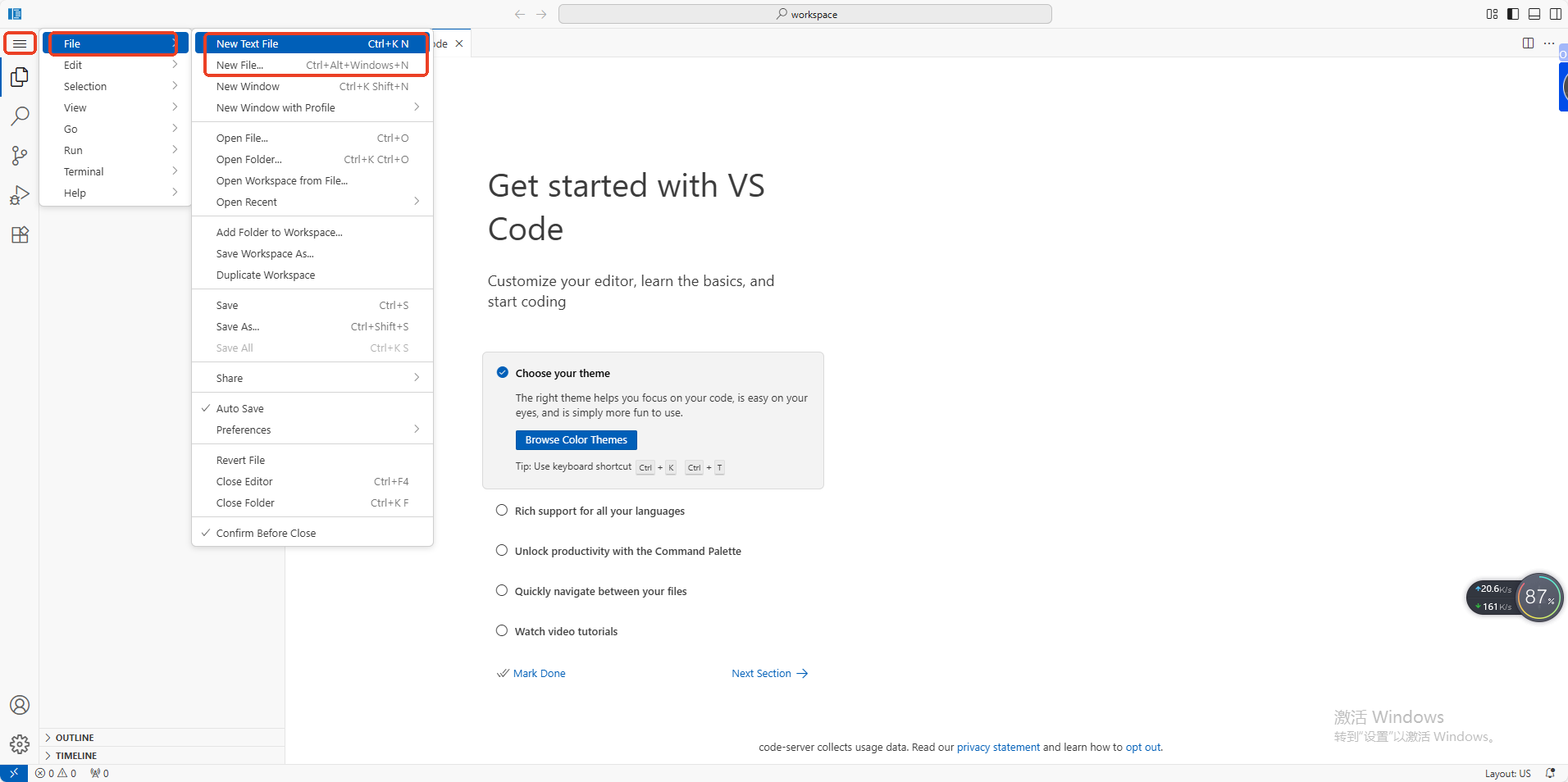The image size is (1568, 782).
Task: Click the Layout: US status item
Action: point(1507,773)
